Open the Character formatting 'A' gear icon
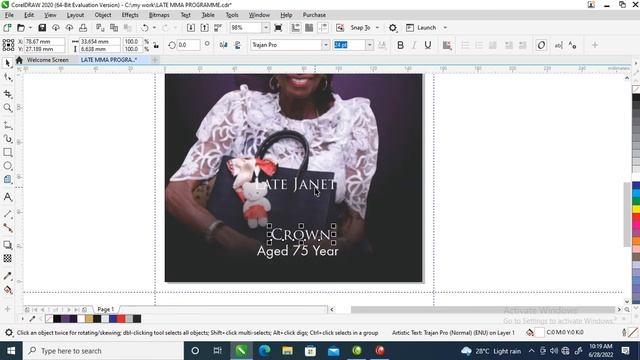The image size is (640, 360). click(x=573, y=45)
